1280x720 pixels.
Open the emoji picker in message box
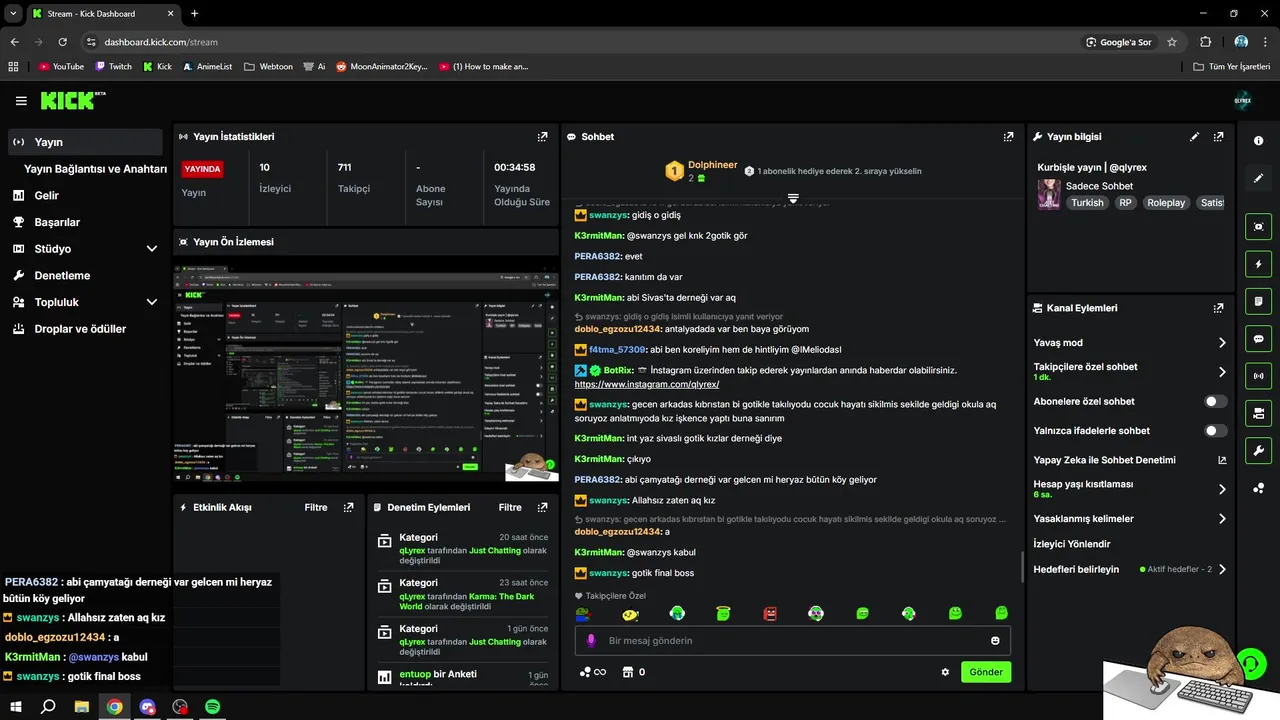(x=995, y=640)
